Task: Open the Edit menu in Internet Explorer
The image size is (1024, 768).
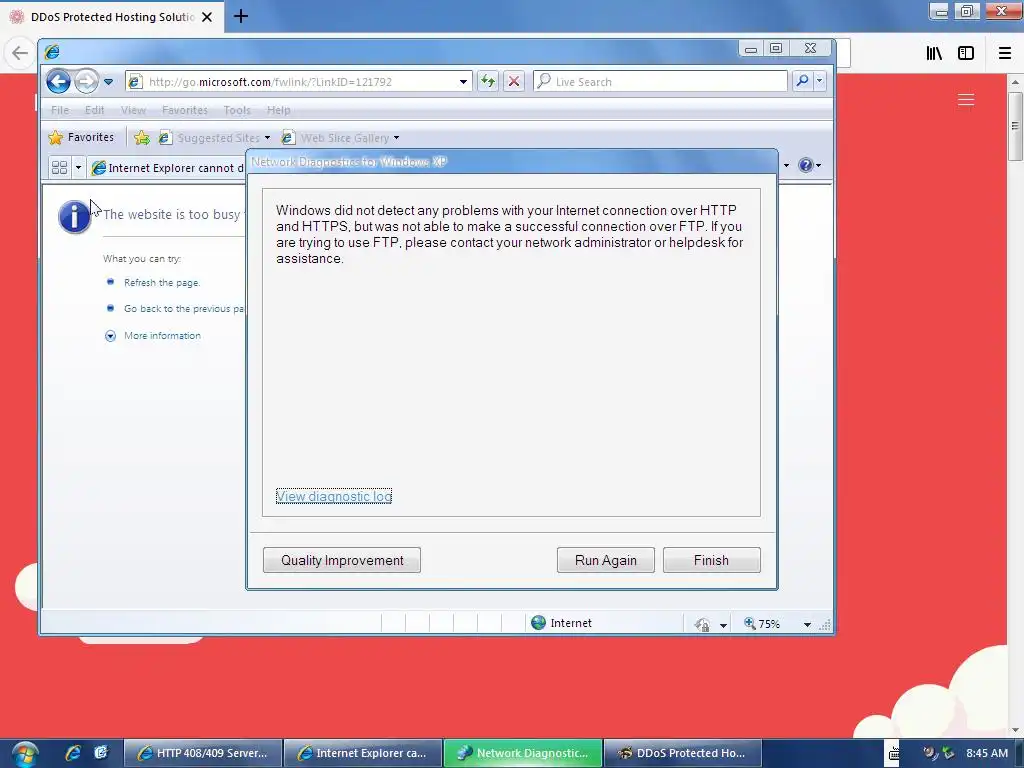Action: pyautogui.click(x=94, y=110)
